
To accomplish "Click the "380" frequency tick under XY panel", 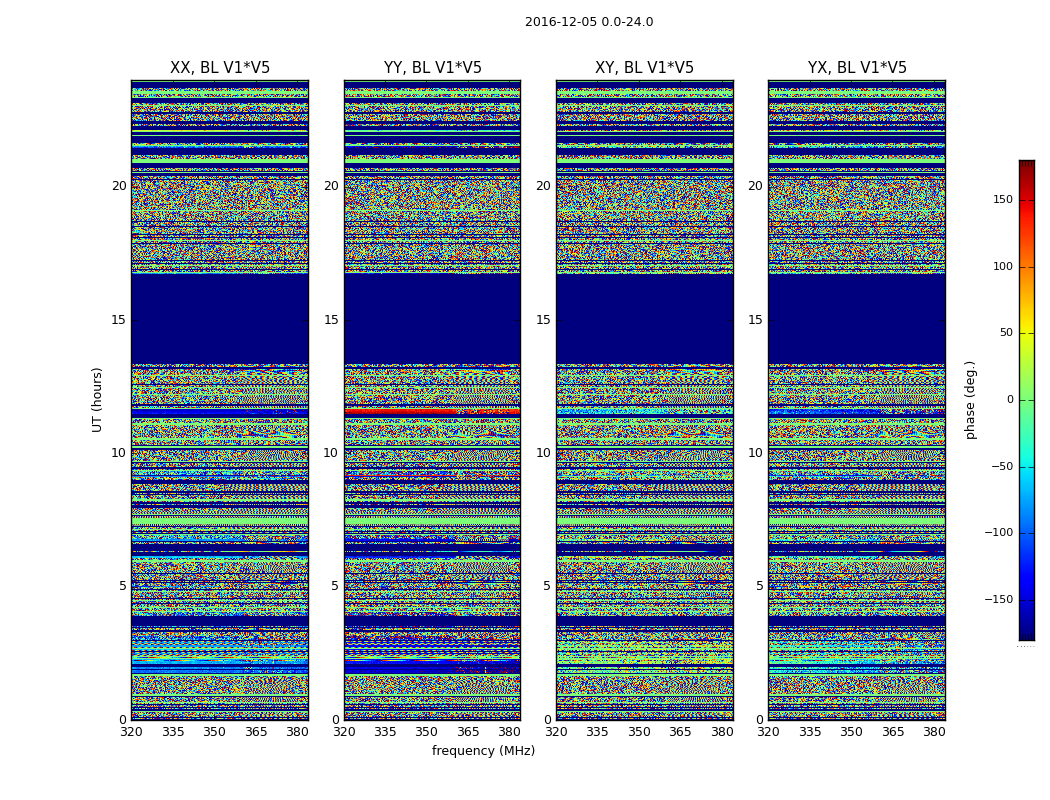I will (x=723, y=732).
